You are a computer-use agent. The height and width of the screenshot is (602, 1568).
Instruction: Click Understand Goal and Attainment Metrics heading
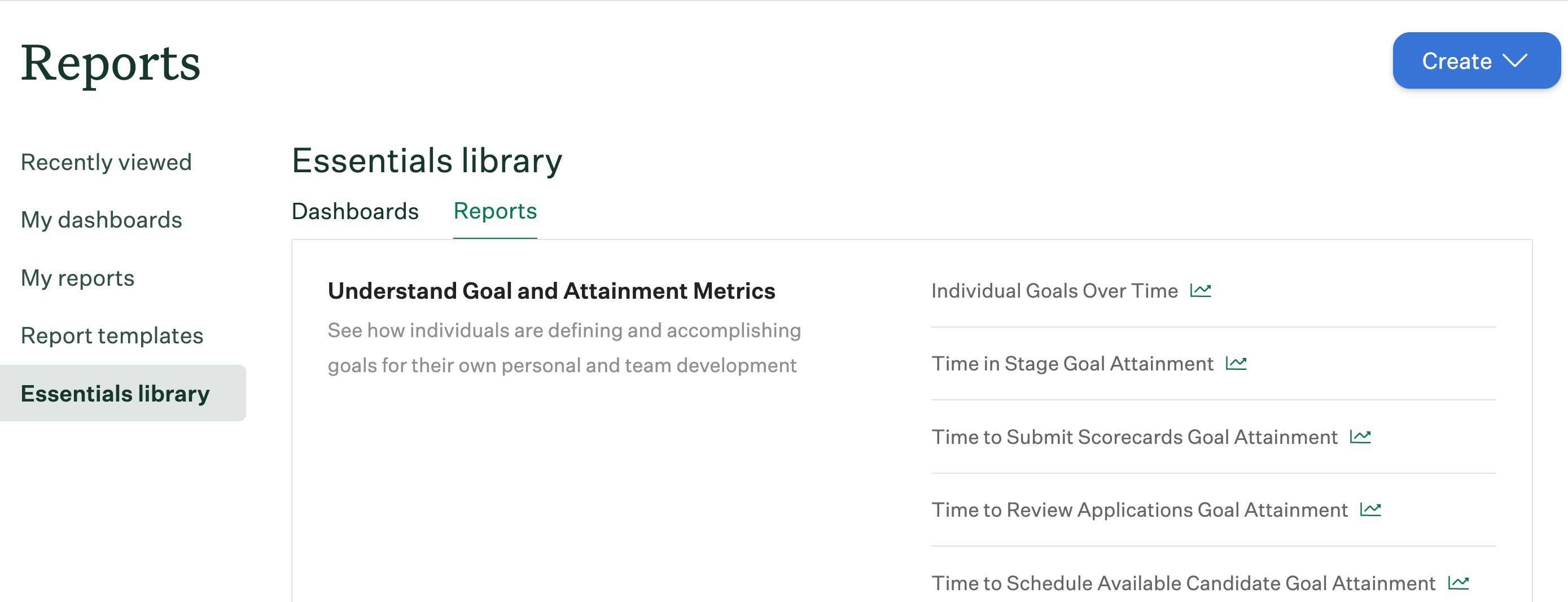pyautogui.click(x=551, y=291)
